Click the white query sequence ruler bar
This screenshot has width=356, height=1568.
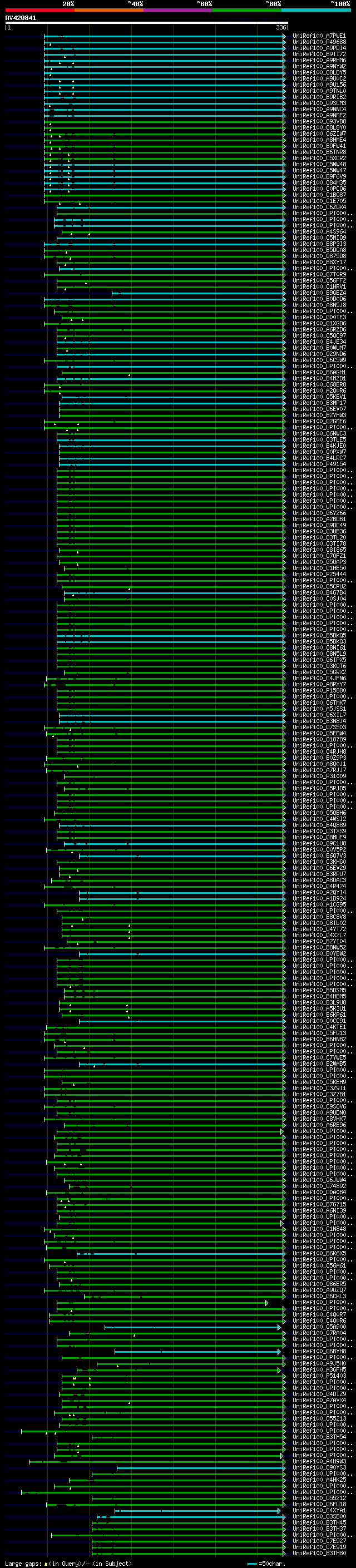tap(147, 23)
